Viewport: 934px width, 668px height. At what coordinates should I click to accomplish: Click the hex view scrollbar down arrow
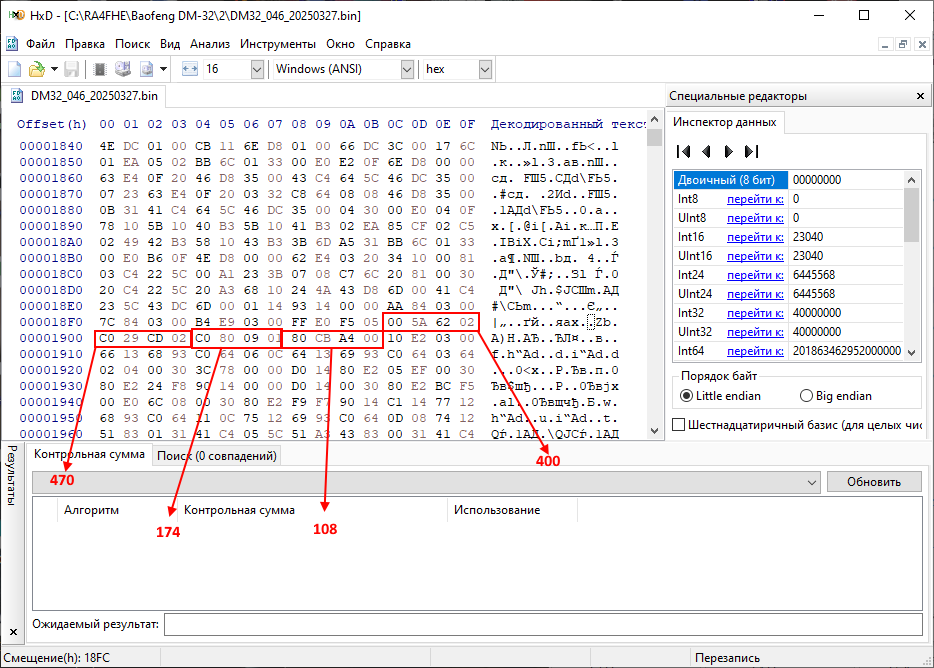pyautogui.click(x=655, y=431)
